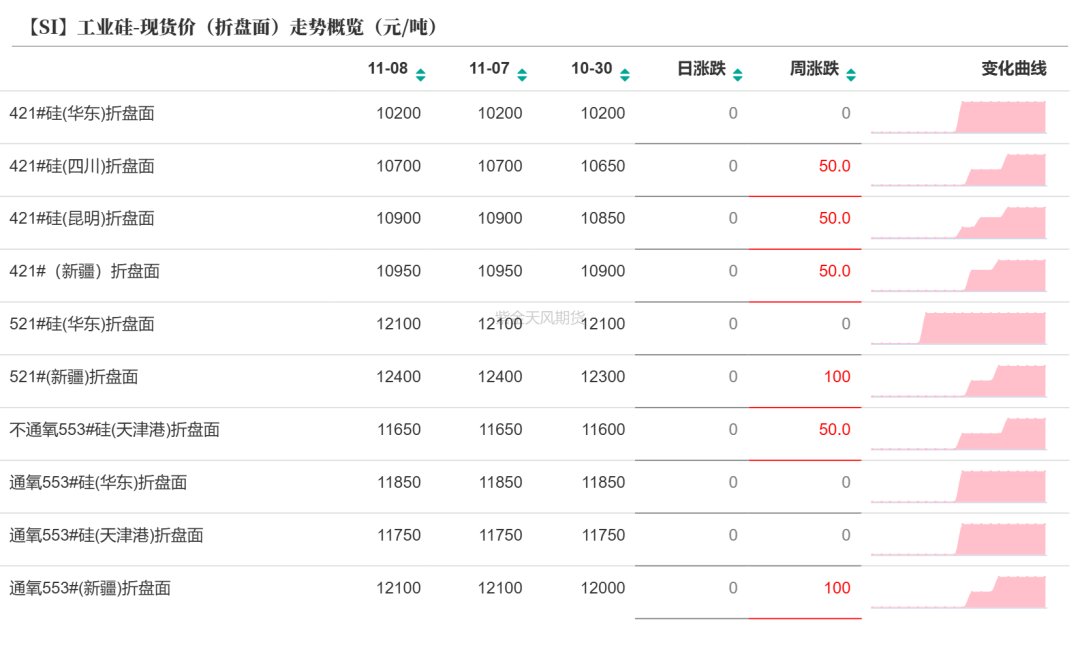Click the 变化曲线 column header
Image resolution: width=1080 pixels, height=645 pixels.
click(1013, 69)
